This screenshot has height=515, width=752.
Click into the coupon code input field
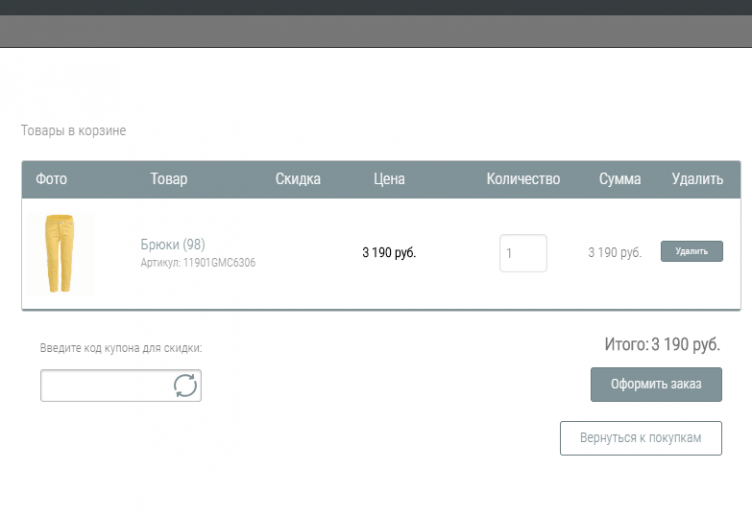[105, 386]
